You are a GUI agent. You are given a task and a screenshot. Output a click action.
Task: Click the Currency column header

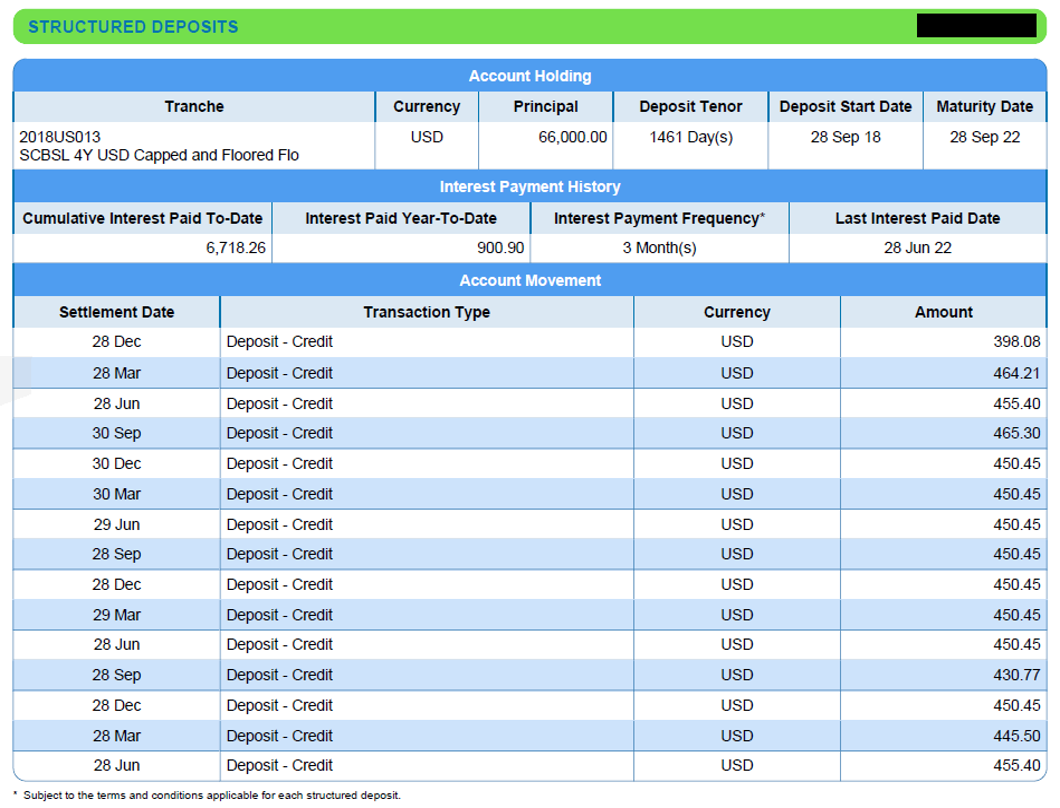click(x=428, y=106)
